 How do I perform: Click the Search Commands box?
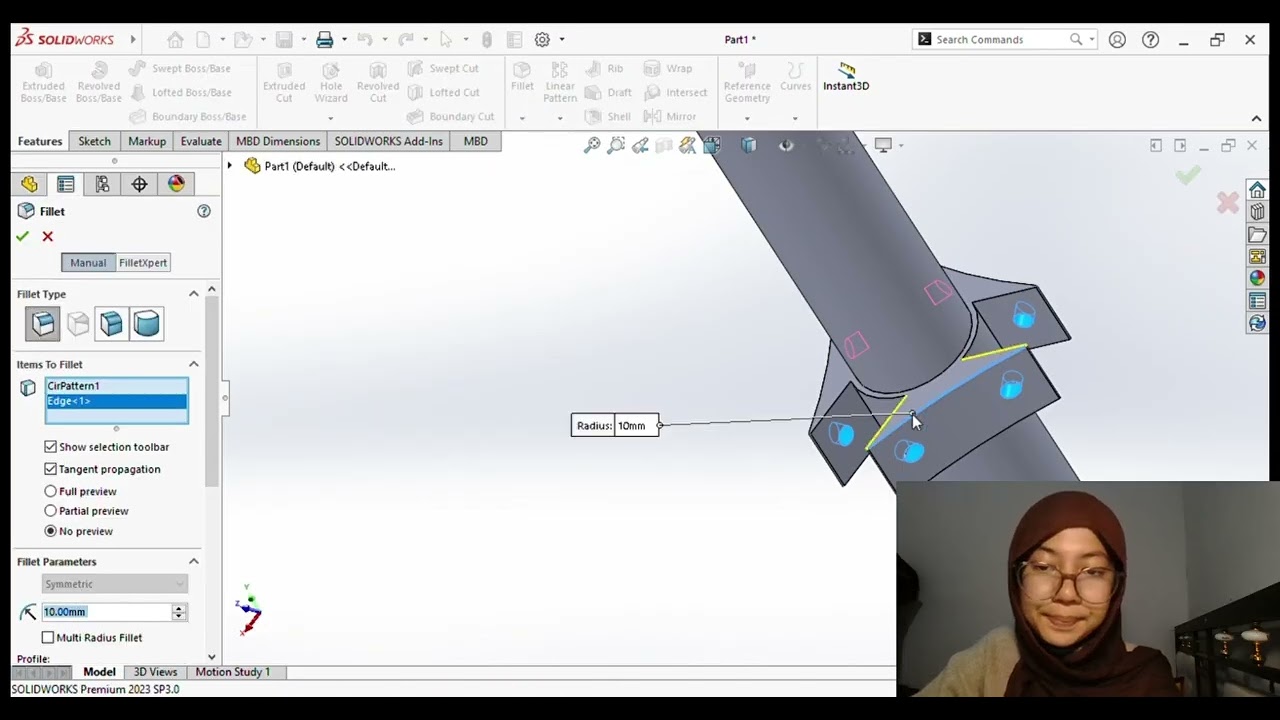coord(1004,40)
